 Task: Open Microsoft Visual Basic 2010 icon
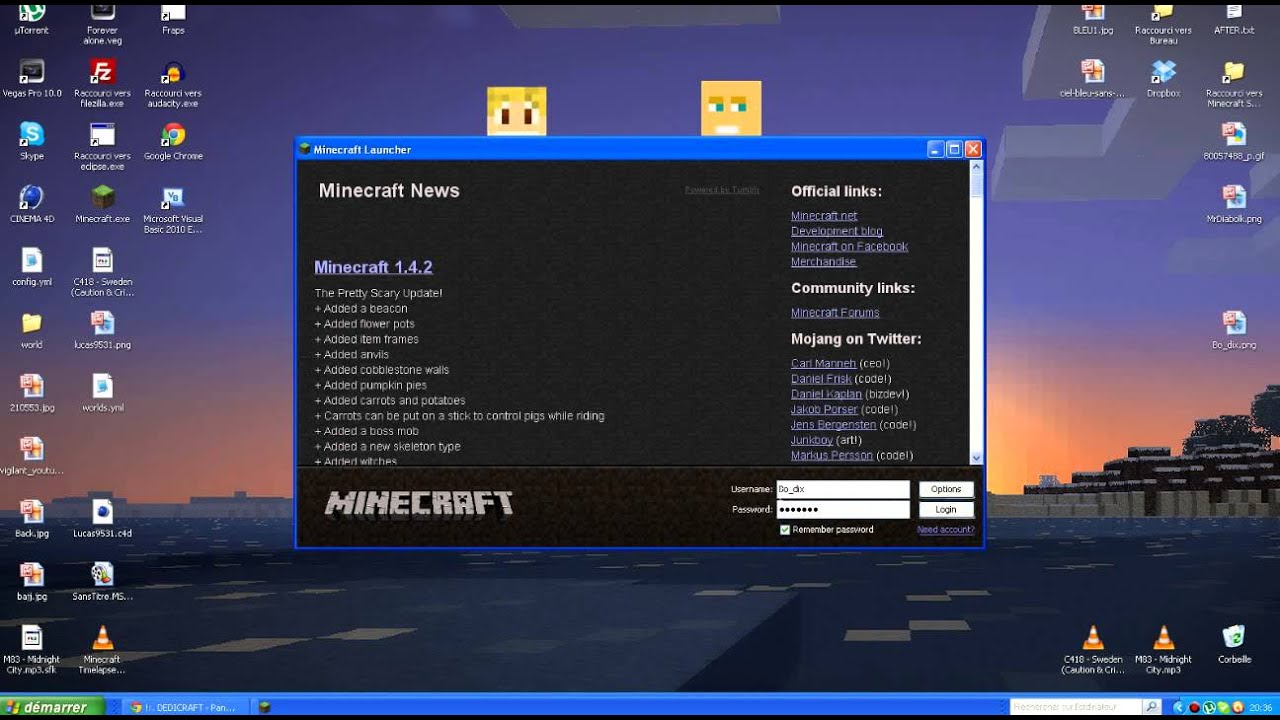tap(173, 209)
